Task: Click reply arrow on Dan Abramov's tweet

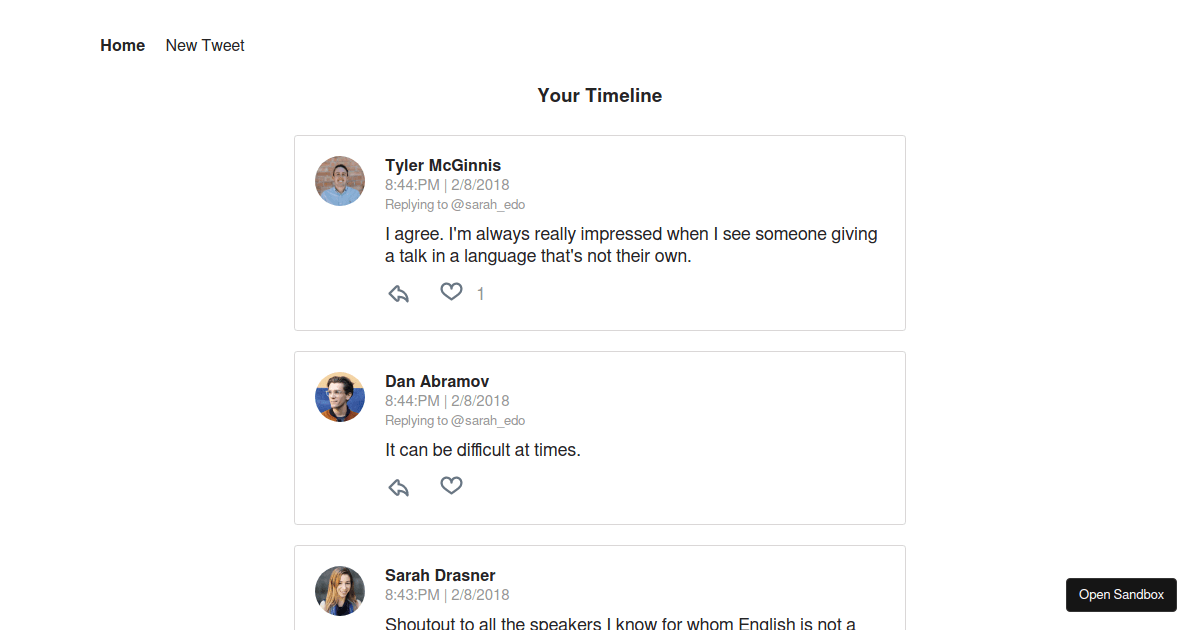Action: coord(399,488)
